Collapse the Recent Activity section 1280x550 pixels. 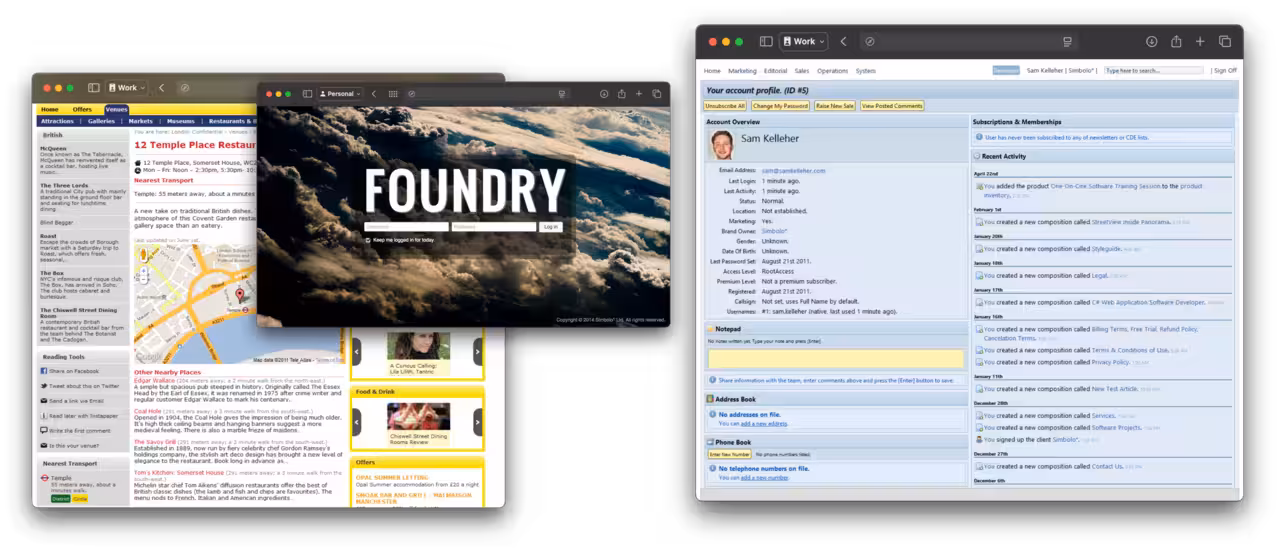(x=976, y=156)
